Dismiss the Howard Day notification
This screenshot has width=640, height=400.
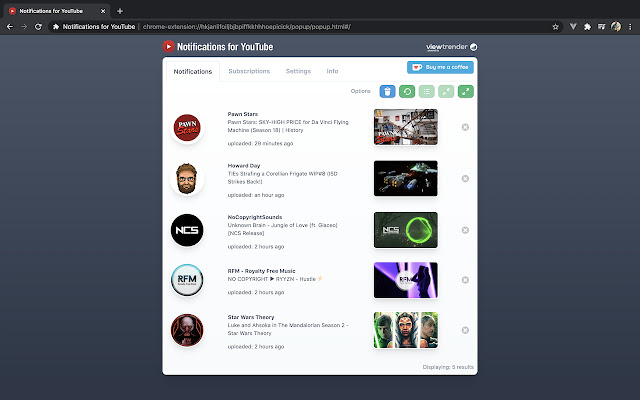pyautogui.click(x=465, y=178)
